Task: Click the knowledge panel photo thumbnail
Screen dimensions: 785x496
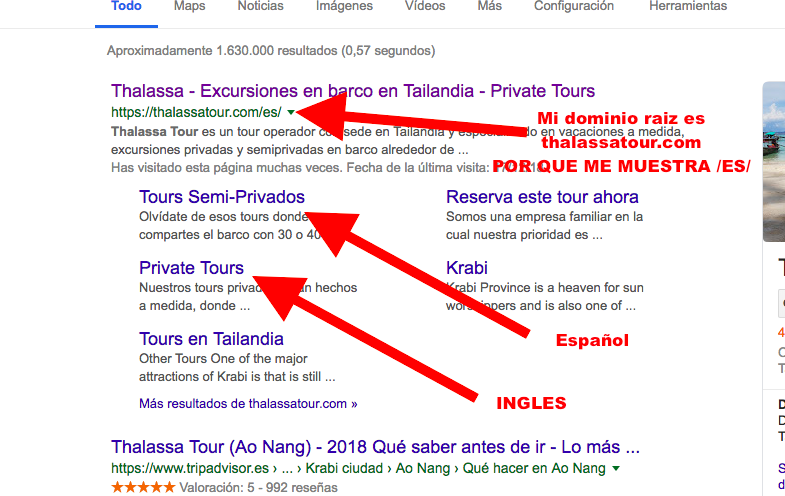Action: 773,161
